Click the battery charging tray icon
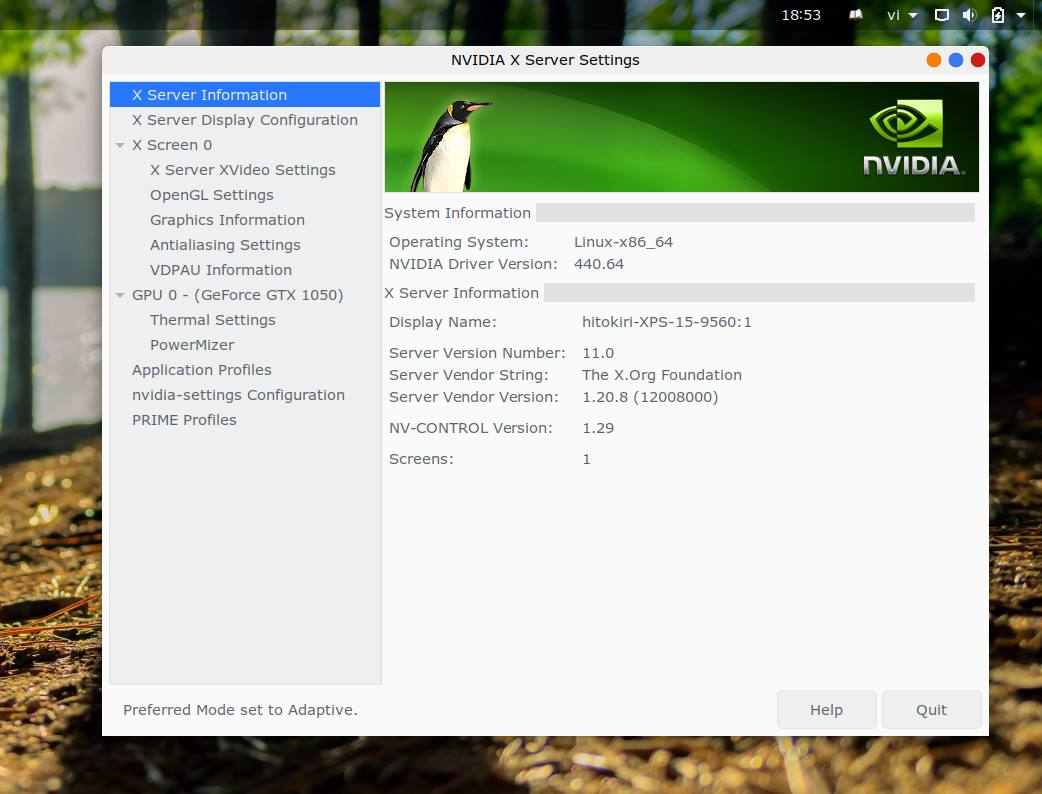This screenshot has width=1042, height=794. [x=998, y=15]
